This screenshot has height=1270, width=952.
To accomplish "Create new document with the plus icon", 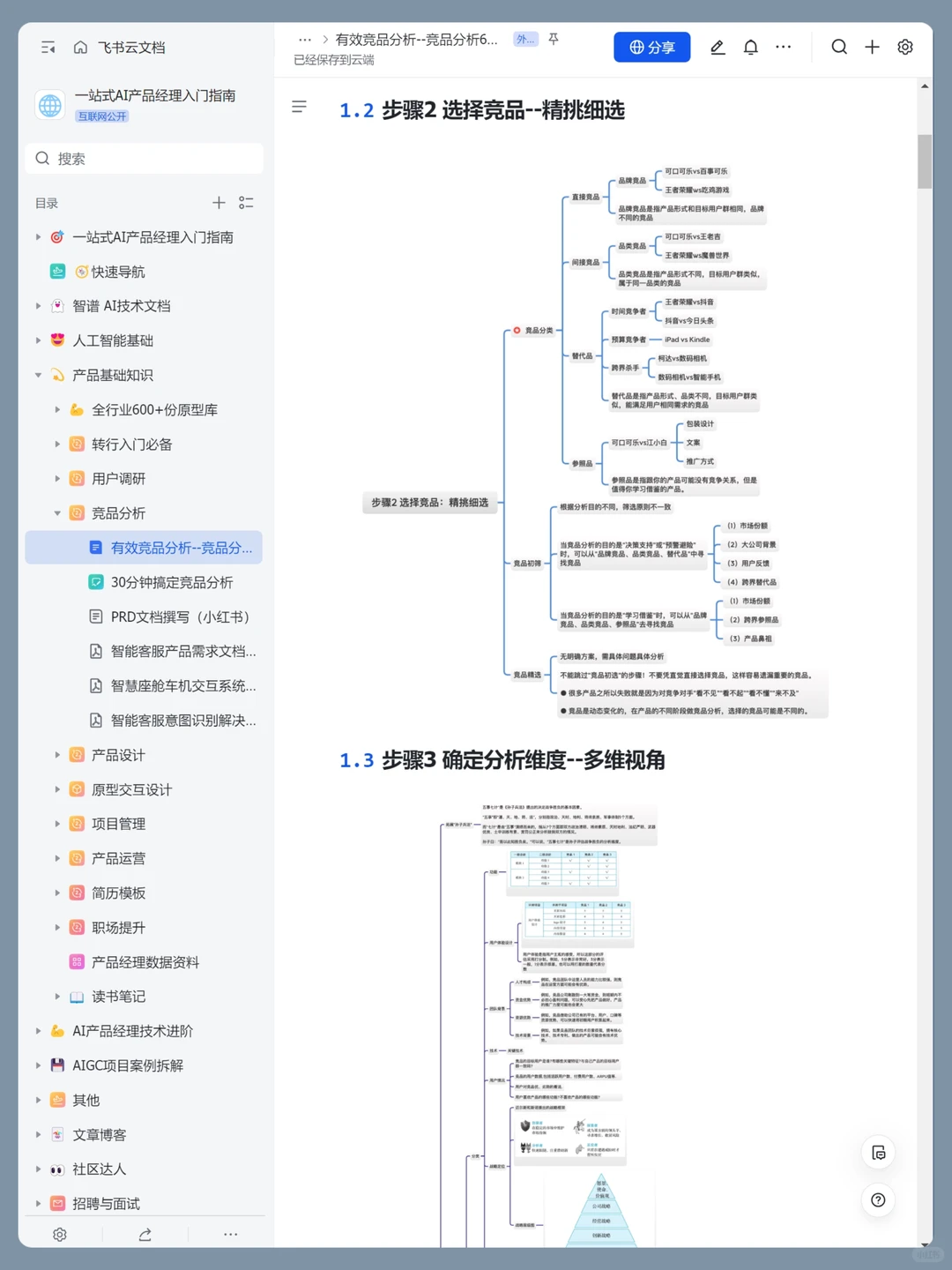I will pyautogui.click(x=872, y=47).
